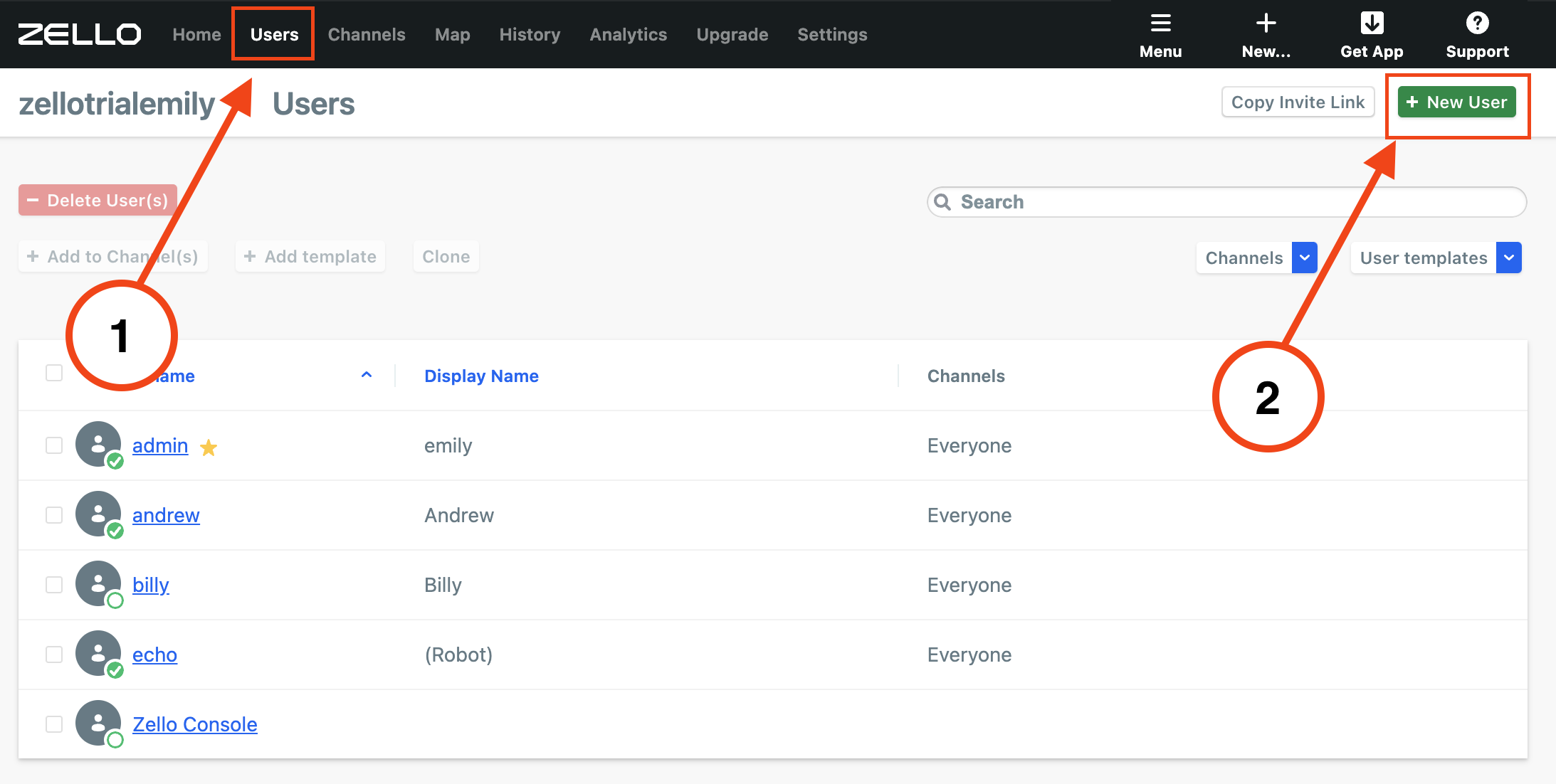Click Add template button

point(310,257)
